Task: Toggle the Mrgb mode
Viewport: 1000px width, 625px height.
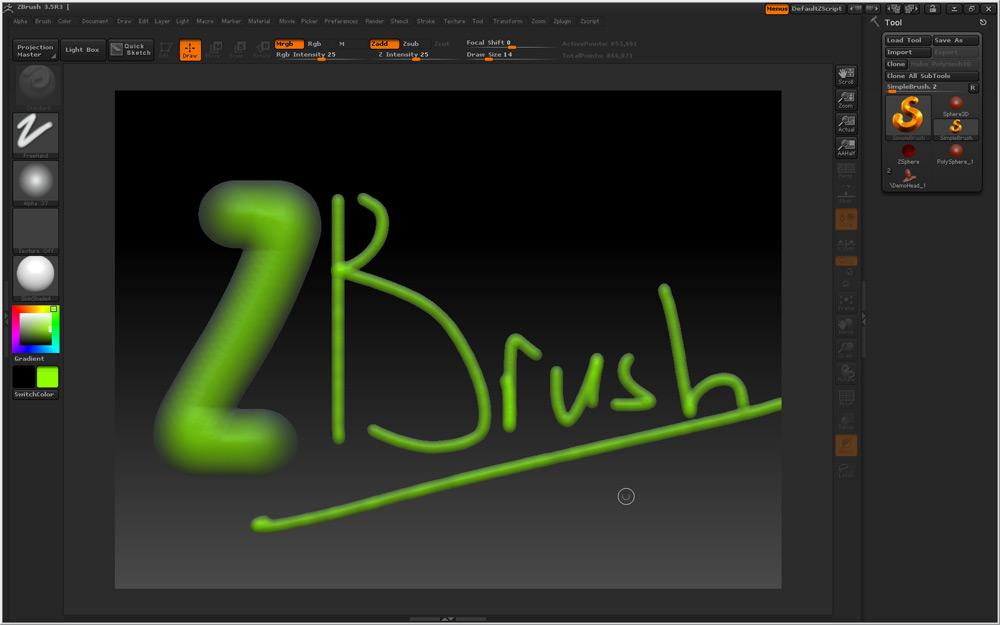Action: (x=289, y=44)
